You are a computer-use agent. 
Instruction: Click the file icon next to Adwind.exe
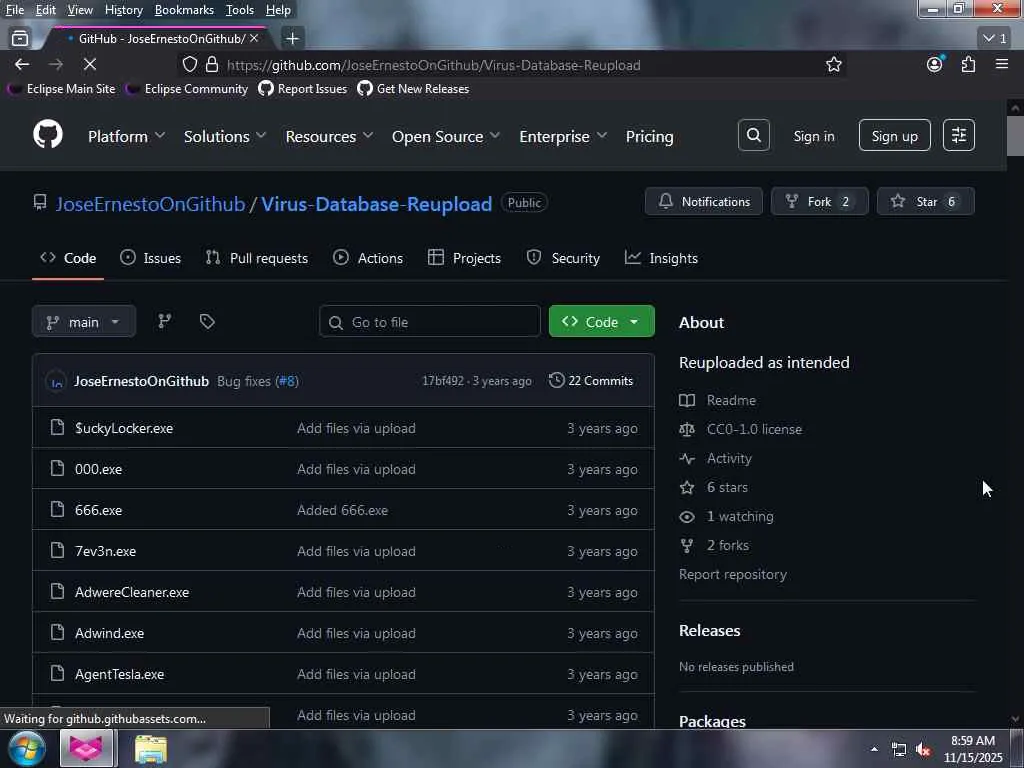coord(57,632)
